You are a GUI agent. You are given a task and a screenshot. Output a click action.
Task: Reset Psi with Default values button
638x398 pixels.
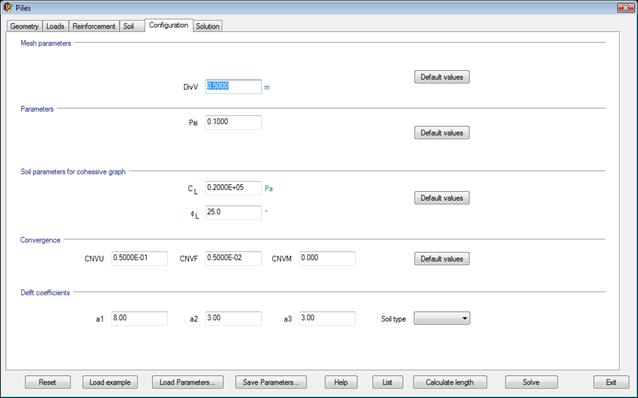(442, 133)
